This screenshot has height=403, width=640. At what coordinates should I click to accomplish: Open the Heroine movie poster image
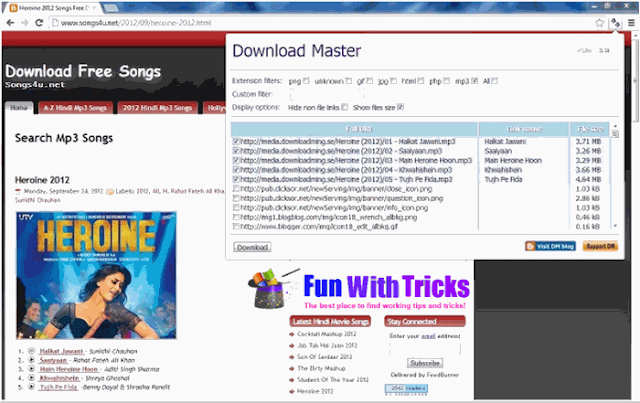coord(96,275)
